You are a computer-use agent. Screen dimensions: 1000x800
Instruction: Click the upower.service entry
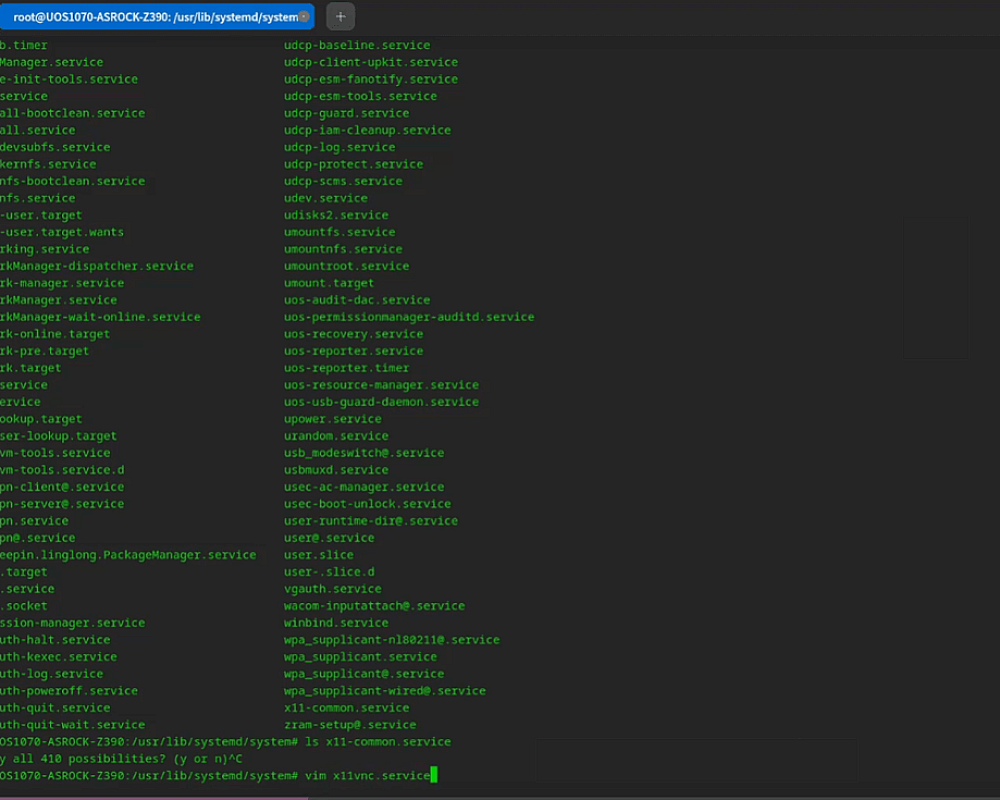[332, 419]
